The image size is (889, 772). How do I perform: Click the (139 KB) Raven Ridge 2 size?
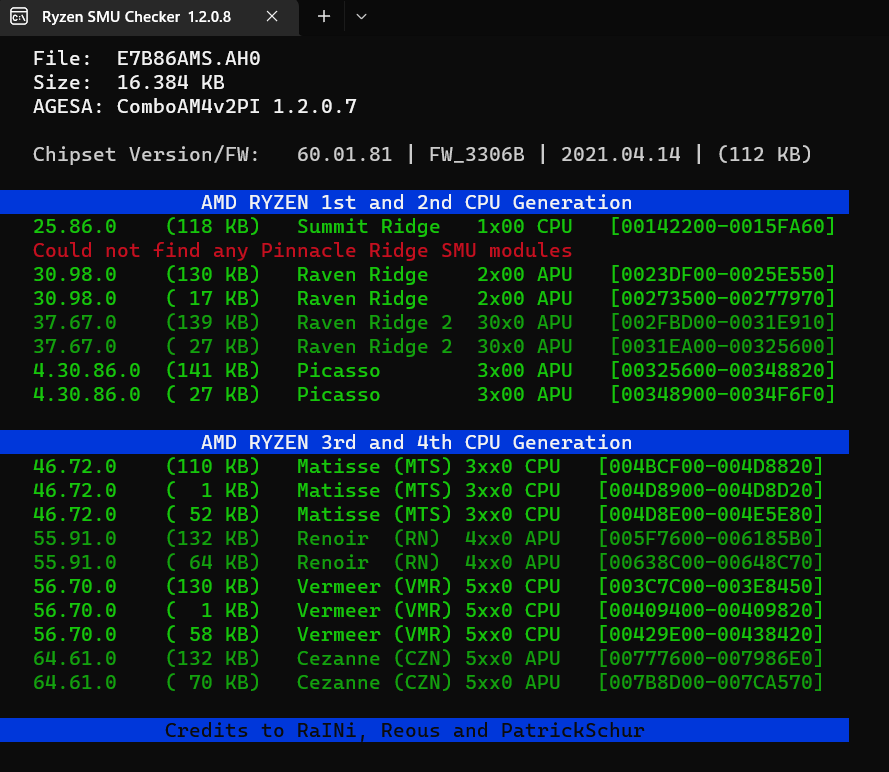click(x=213, y=323)
